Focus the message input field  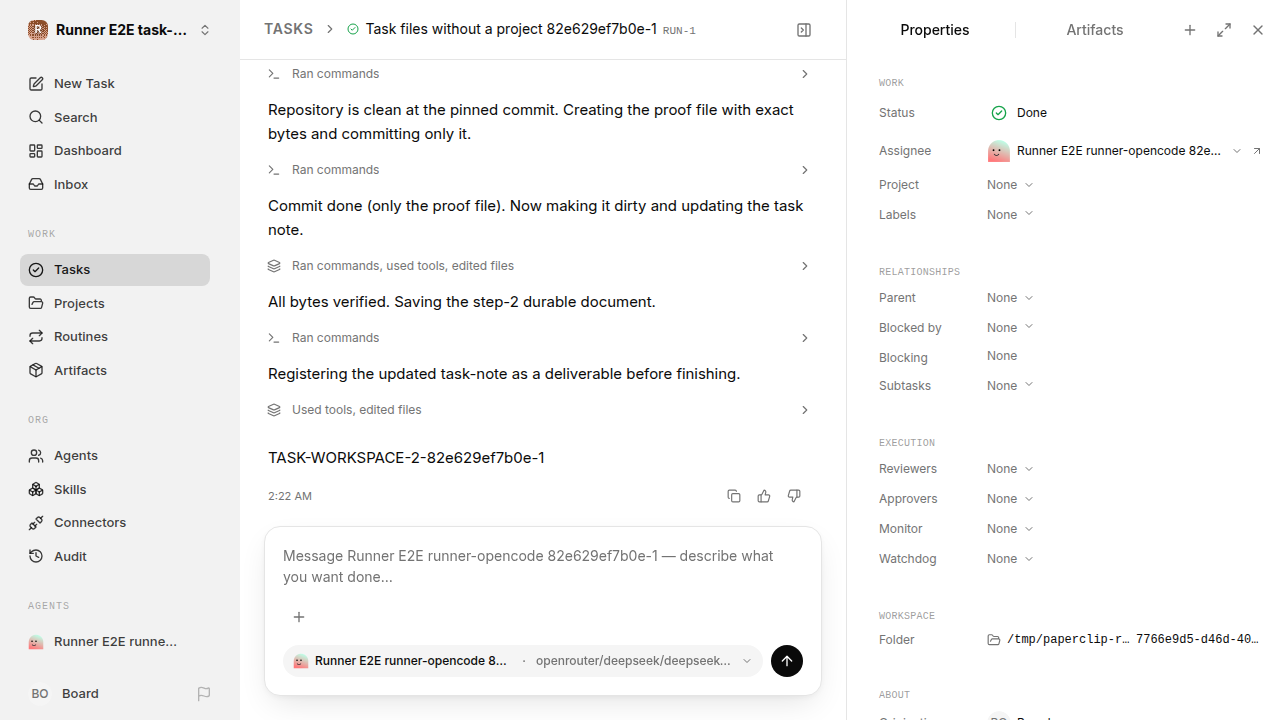[543, 567]
